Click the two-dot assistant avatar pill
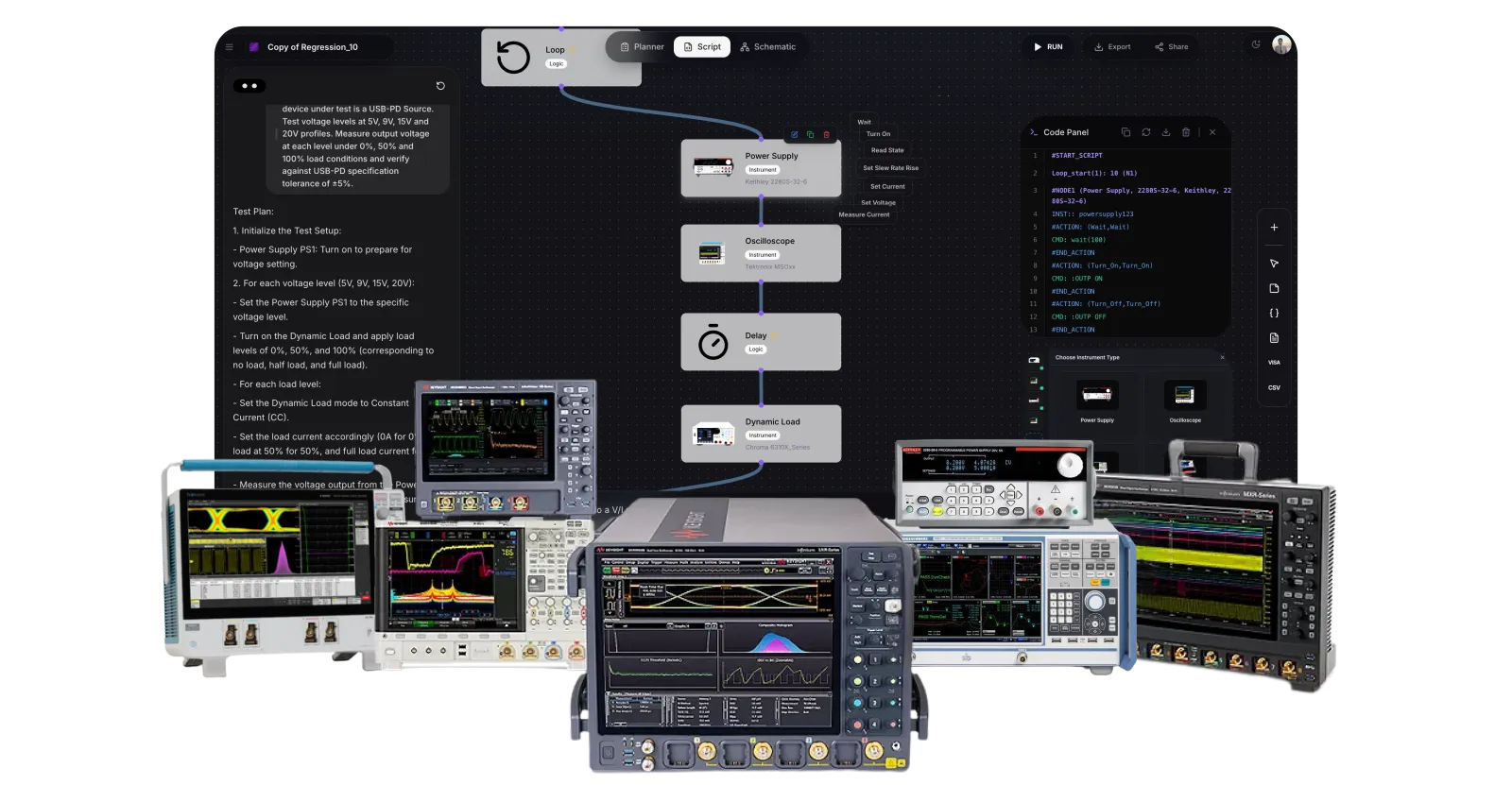The image size is (1512, 785). [x=249, y=86]
